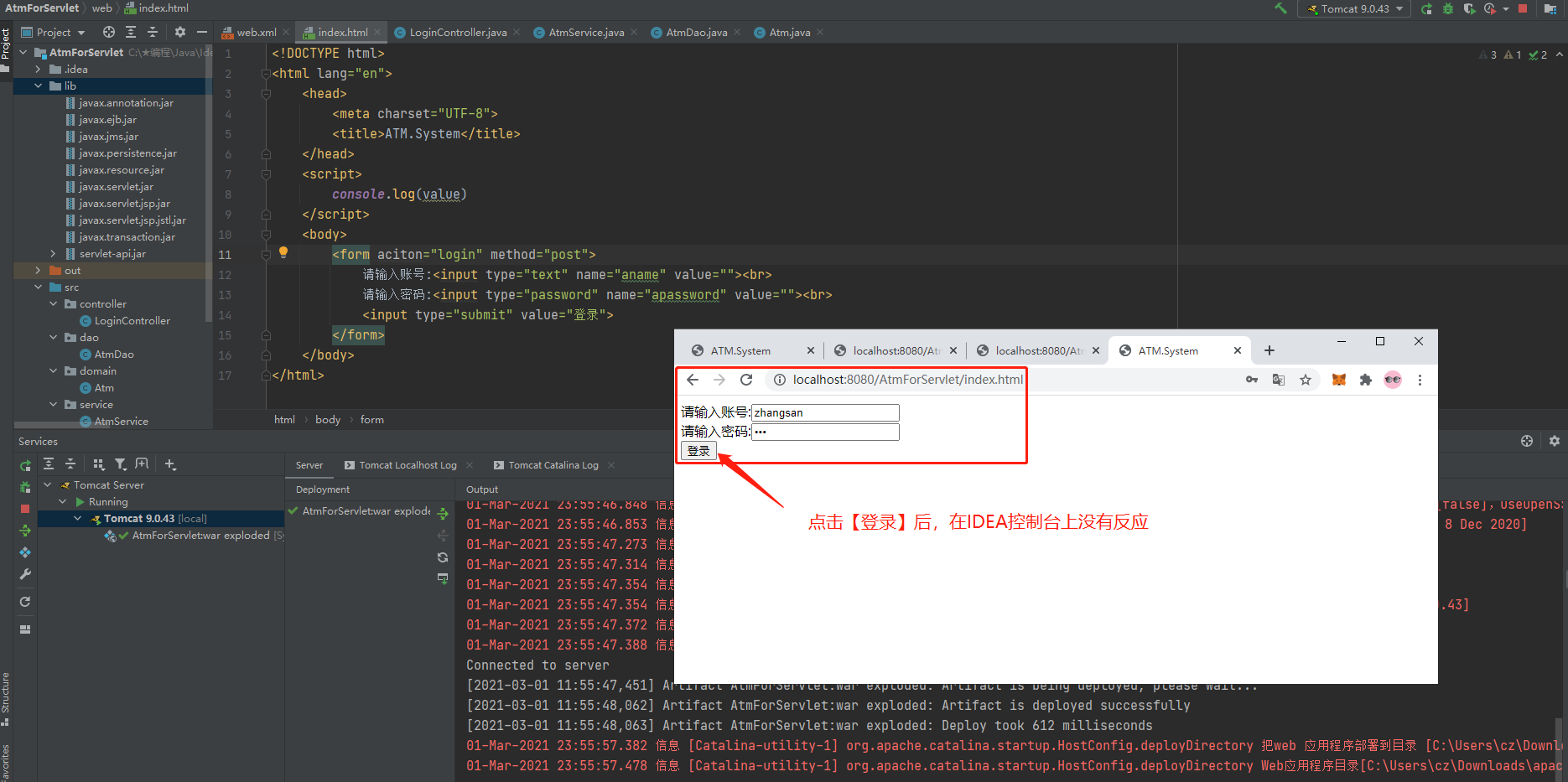Click the bookmark star in the browser address bar
Viewport: 1568px width, 782px height.
[x=1306, y=380]
